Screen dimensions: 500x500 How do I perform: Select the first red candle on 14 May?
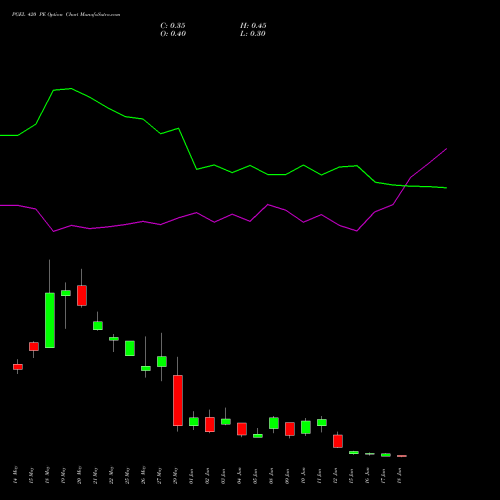coord(18,367)
